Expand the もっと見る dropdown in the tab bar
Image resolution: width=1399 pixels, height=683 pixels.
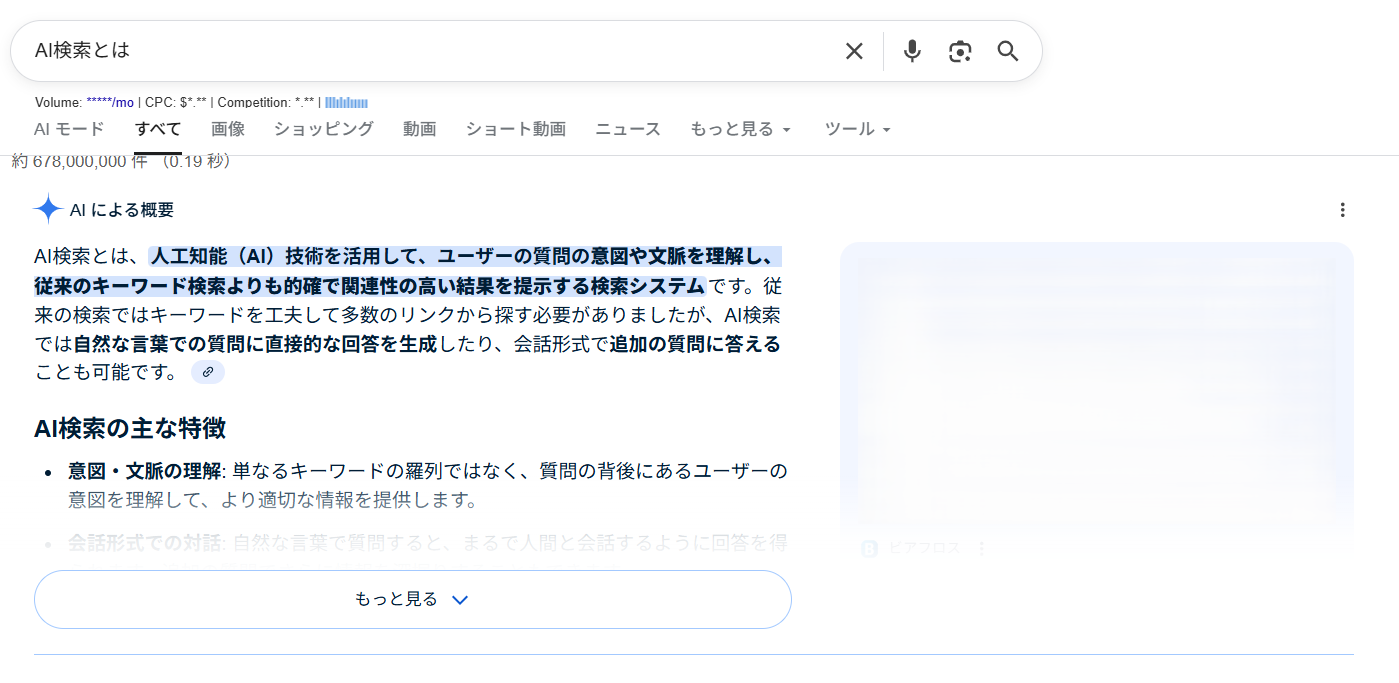(x=740, y=129)
